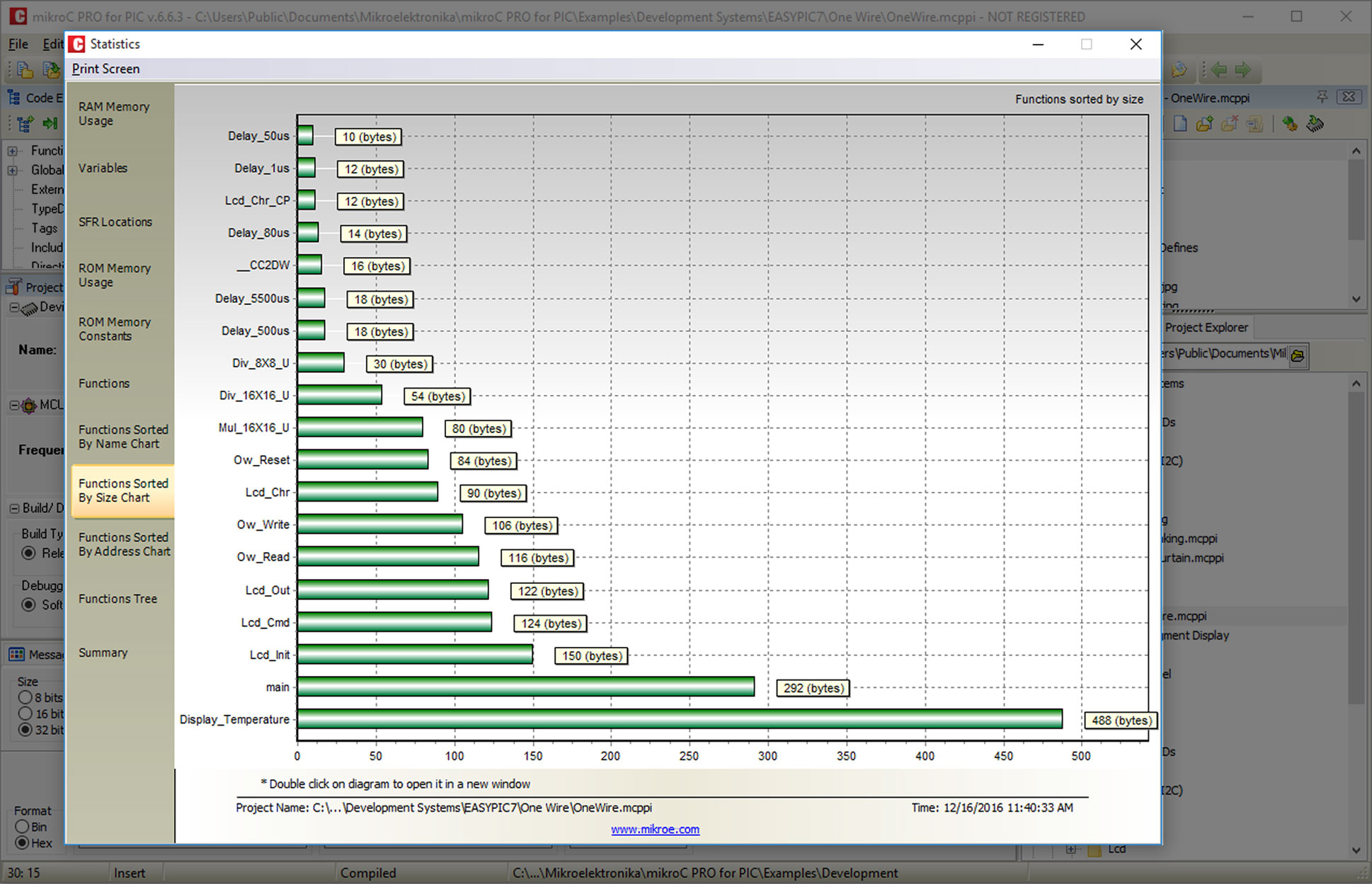The width and height of the screenshot is (1372, 884).
Task: Expand the Functions node in Code Explorer
Action: pos(12,151)
